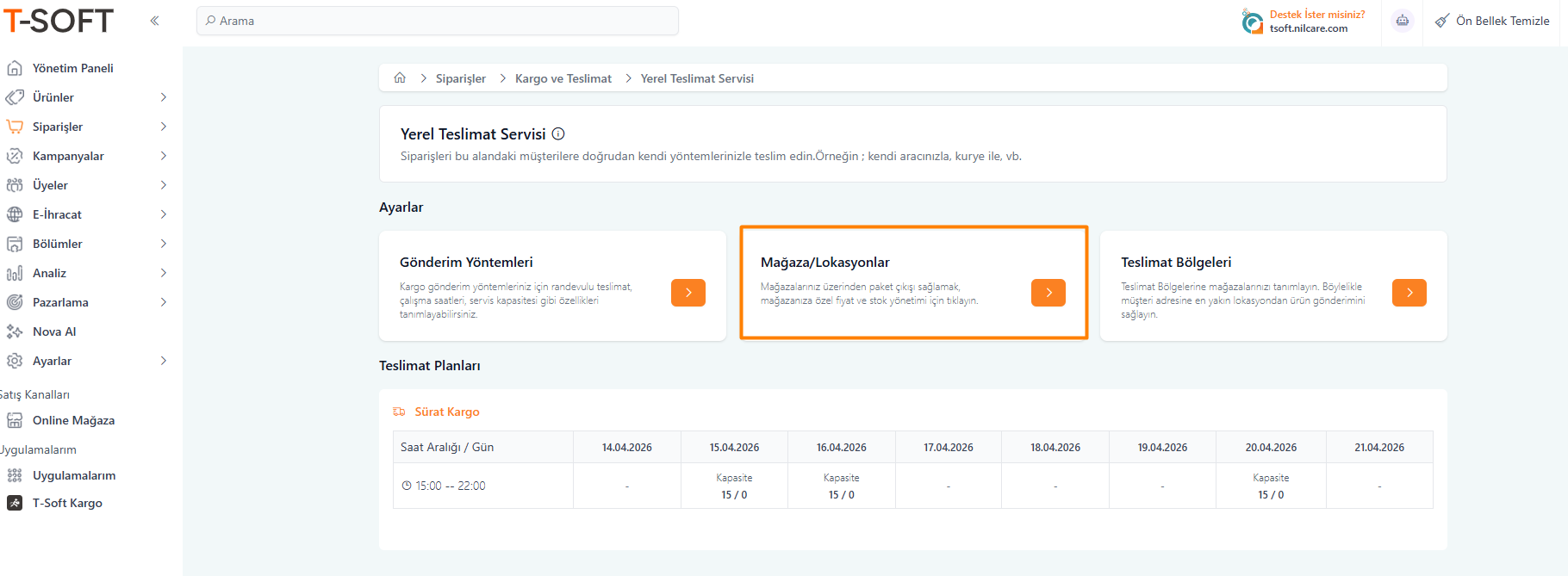Open Yönetim Paneli from sidebar
Screen dimensions: 1568x576
[x=73, y=68]
